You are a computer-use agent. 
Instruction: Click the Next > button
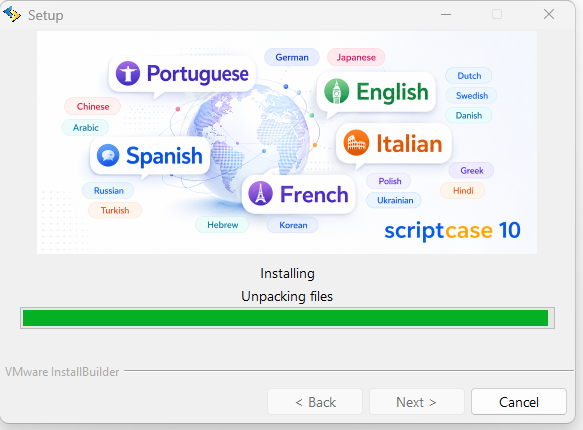pos(416,402)
